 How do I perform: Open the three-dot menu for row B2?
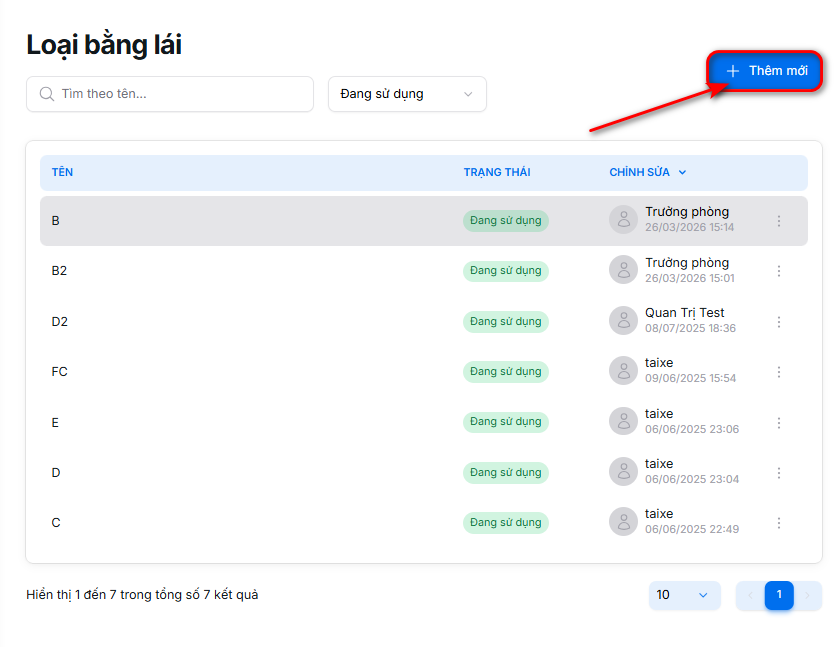[x=779, y=271]
